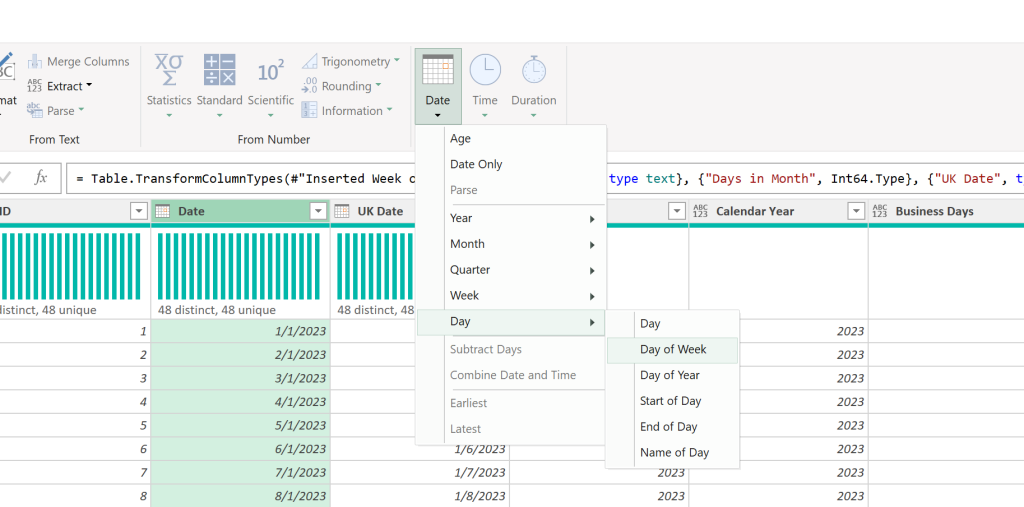
Task: Open Calendar Year column filter dropdown
Action: click(856, 211)
